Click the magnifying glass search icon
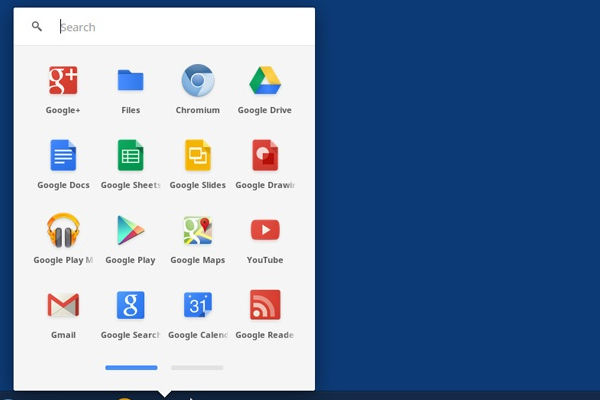 click(37, 27)
